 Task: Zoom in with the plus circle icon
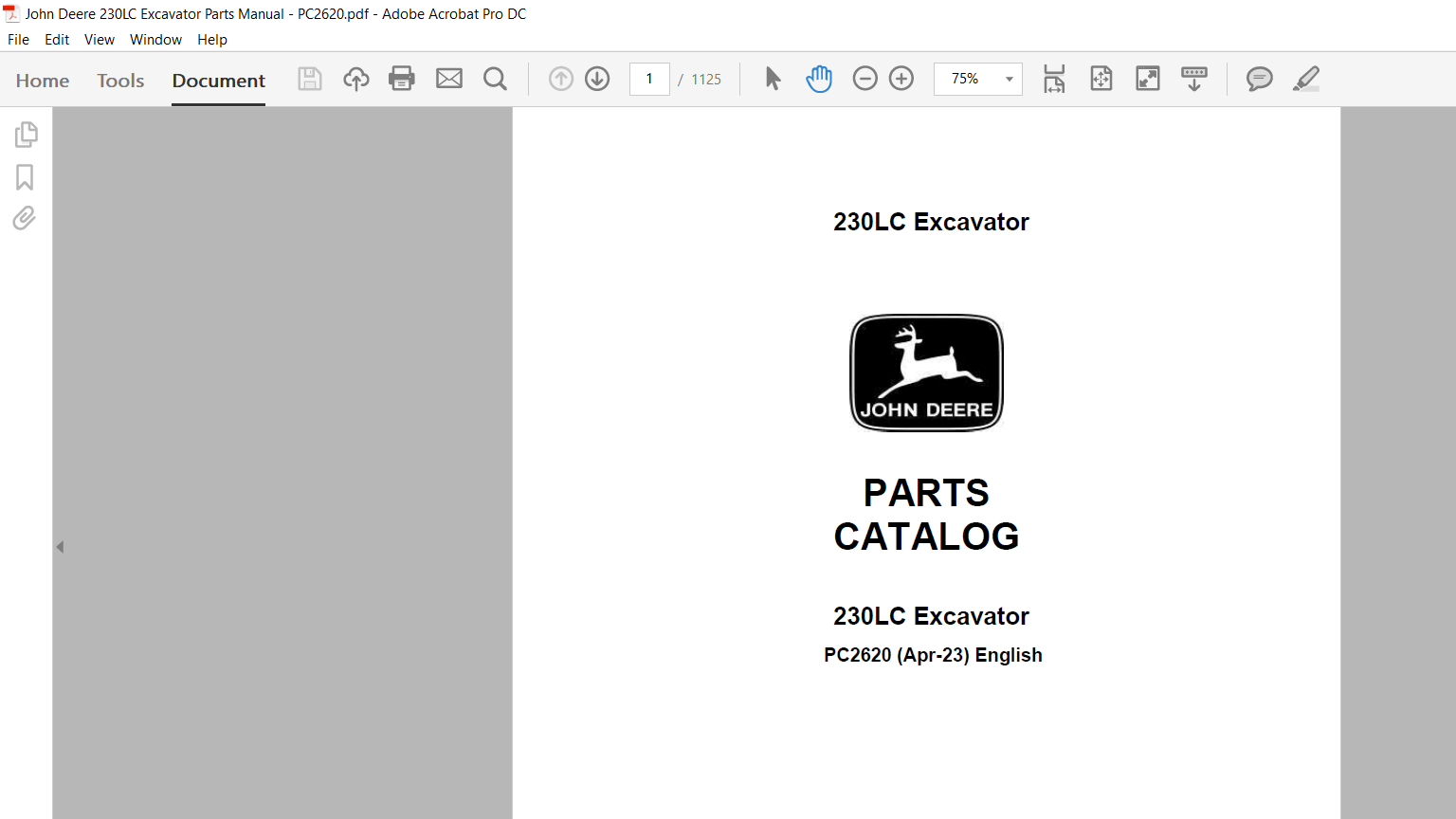pyautogui.click(x=901, y=79)
